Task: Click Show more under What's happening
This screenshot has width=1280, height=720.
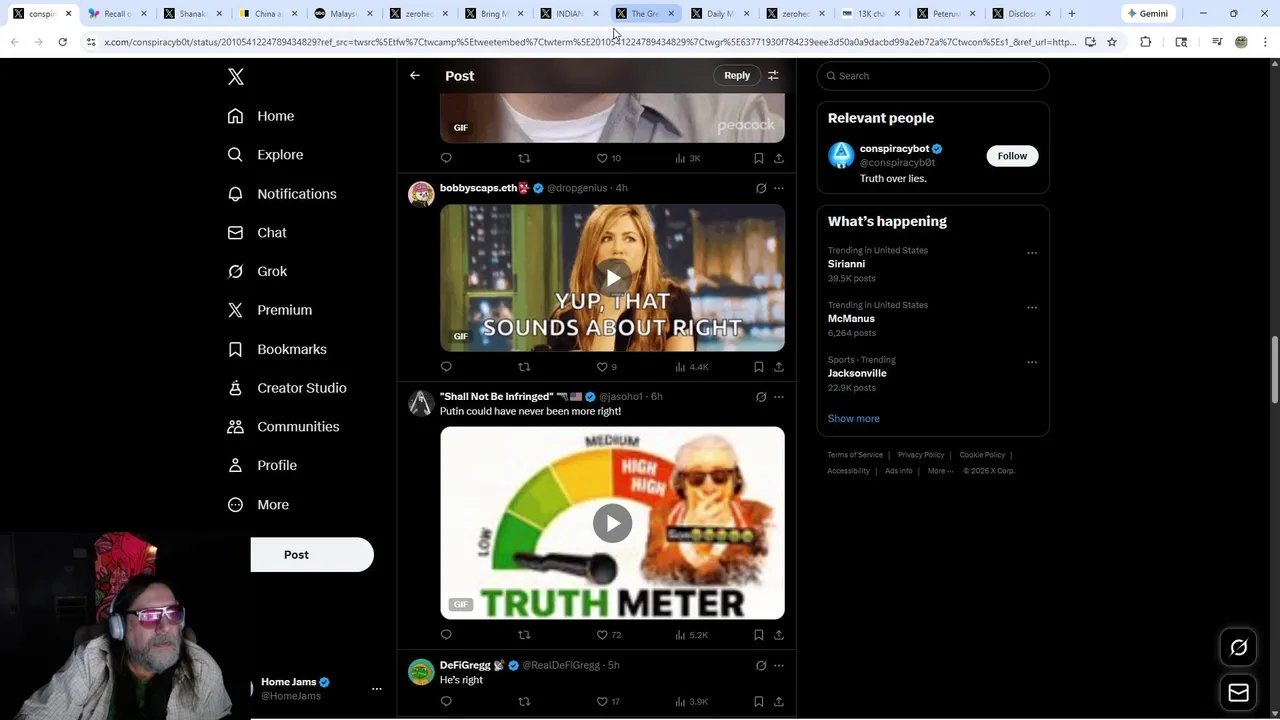Action: [853, 419]
